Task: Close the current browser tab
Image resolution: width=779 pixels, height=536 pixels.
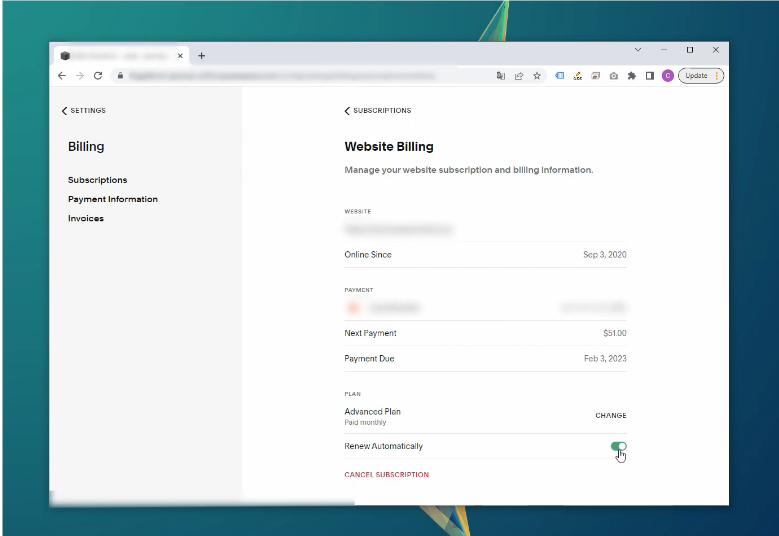Action: [180, 56]
